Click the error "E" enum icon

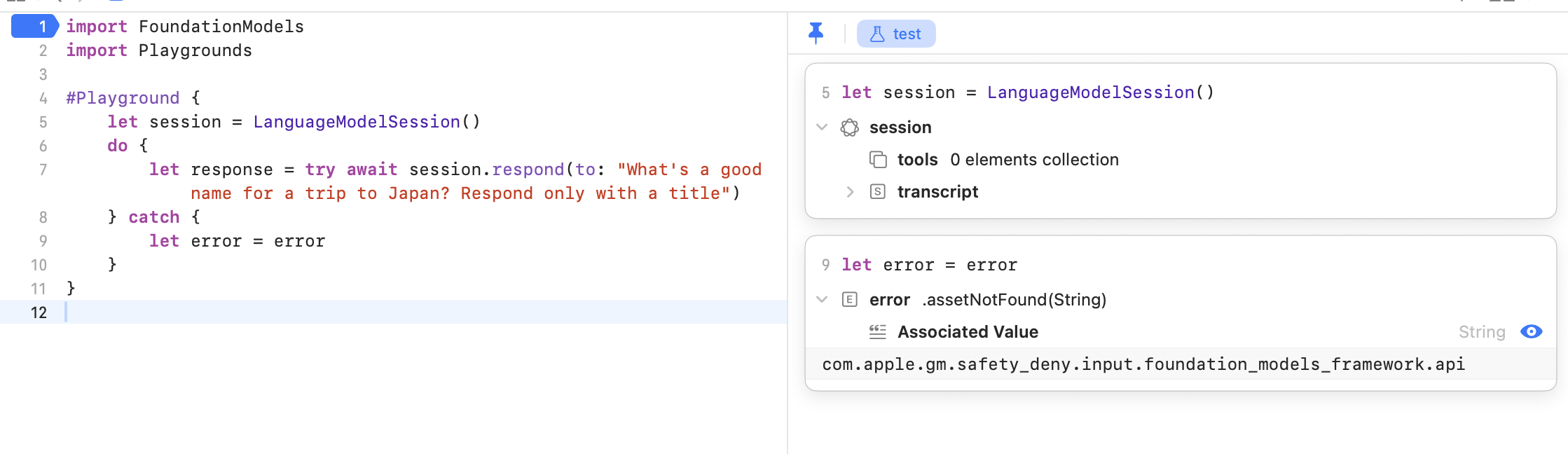850,300
